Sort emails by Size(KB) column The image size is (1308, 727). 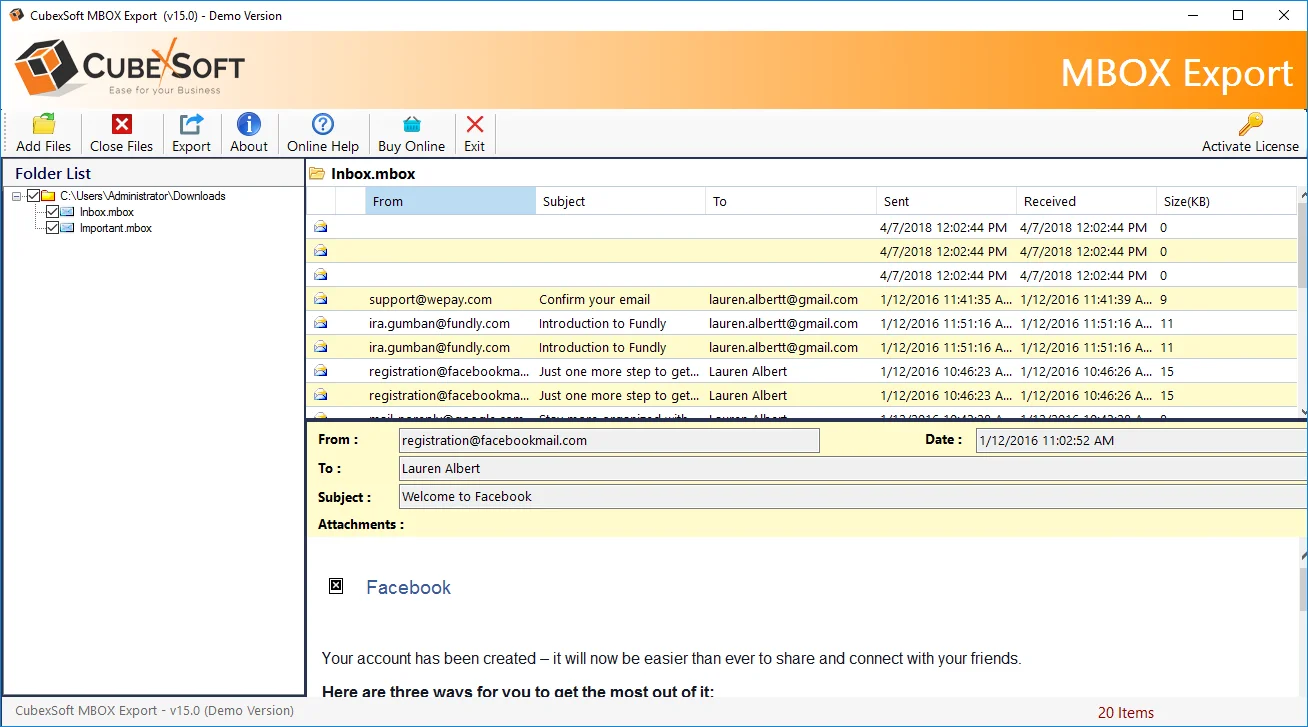[1226, 201]
